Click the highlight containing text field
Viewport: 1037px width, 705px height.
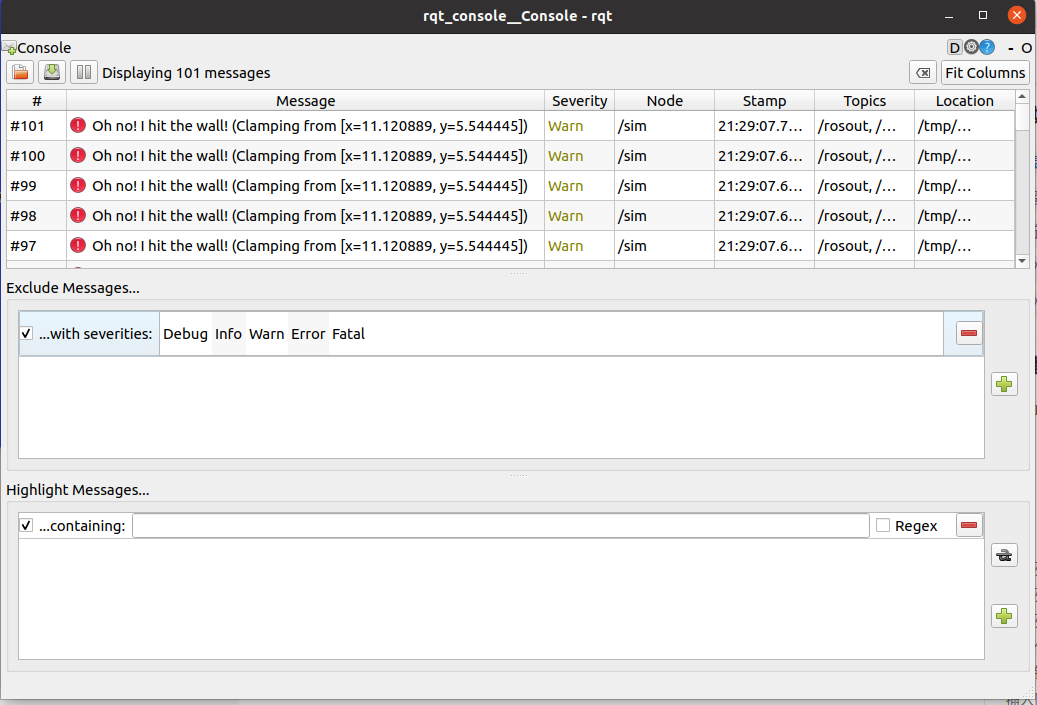pos(501,526)
